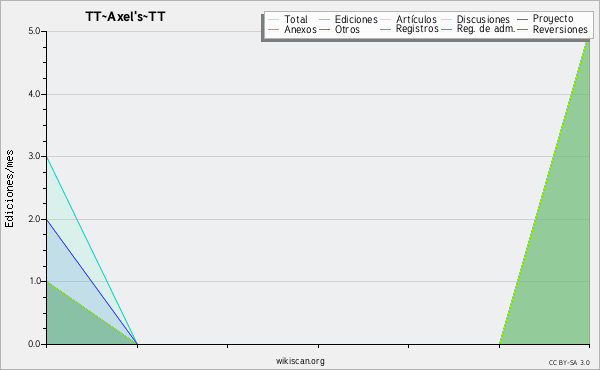Click the blue Registros legend swatch
Viewport: 600px width, 370px height.
point(385,29)
